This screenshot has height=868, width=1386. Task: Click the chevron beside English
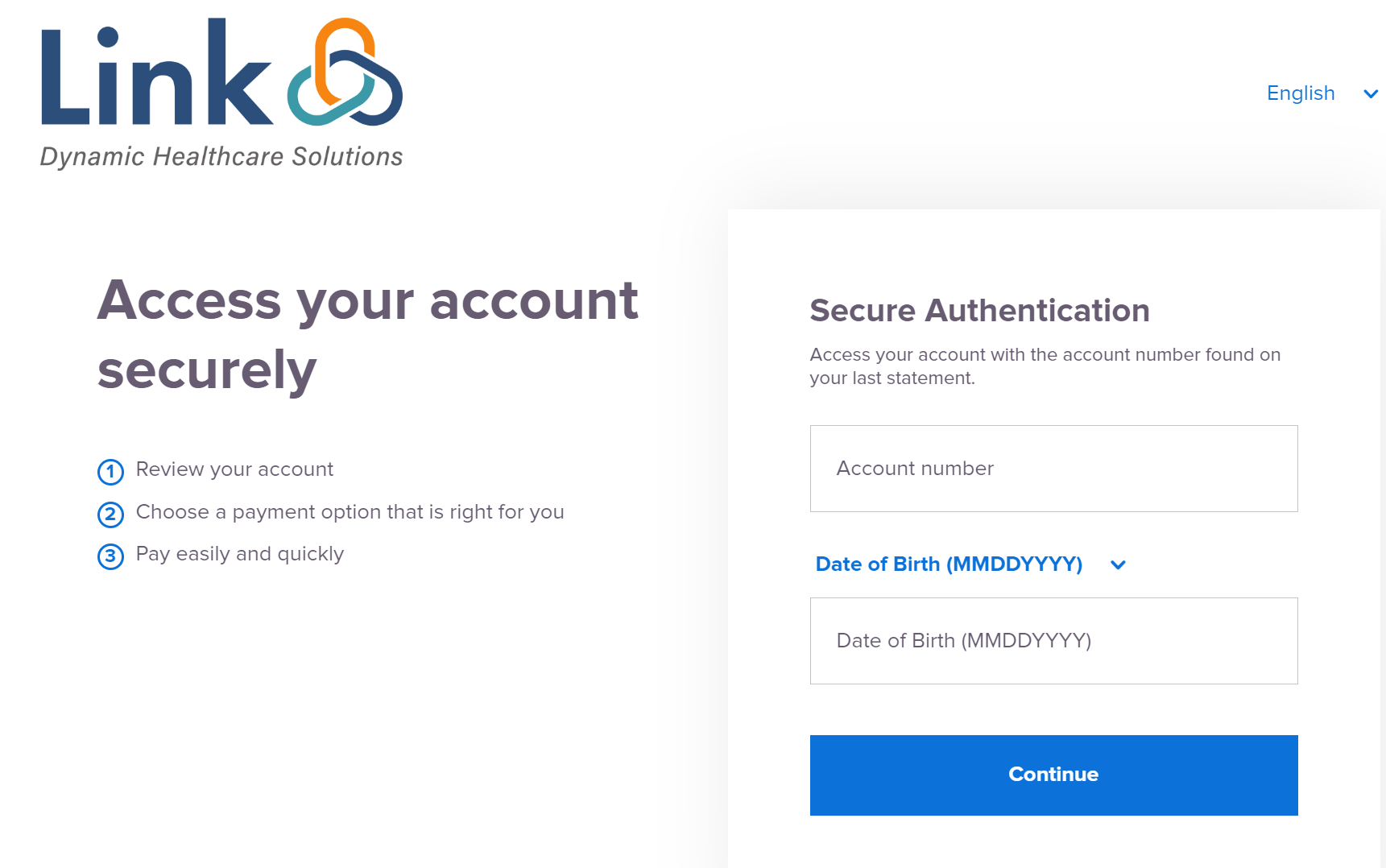1370,94
